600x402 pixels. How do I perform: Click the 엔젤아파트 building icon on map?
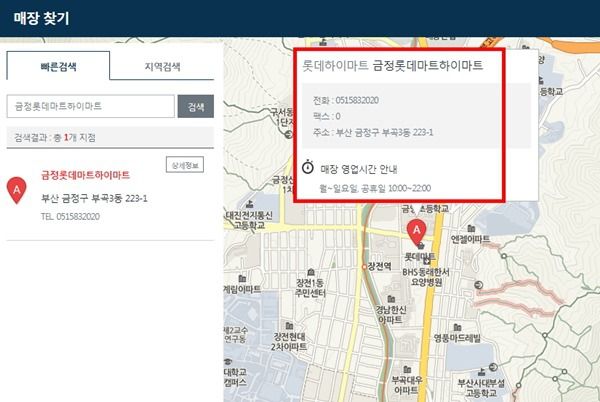(x=471, y=228)
